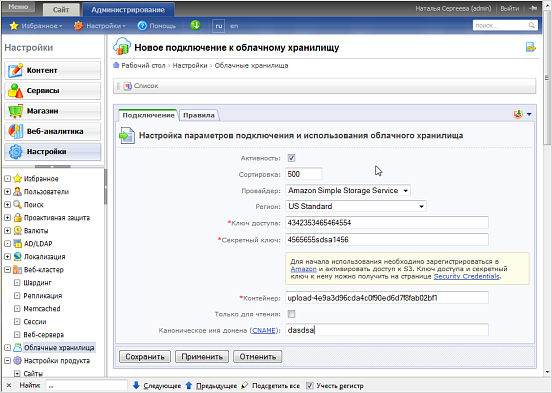The width and height of the screenshot is (552, 393).
Task: Open the Amazon link
Action: click(303, 269)
